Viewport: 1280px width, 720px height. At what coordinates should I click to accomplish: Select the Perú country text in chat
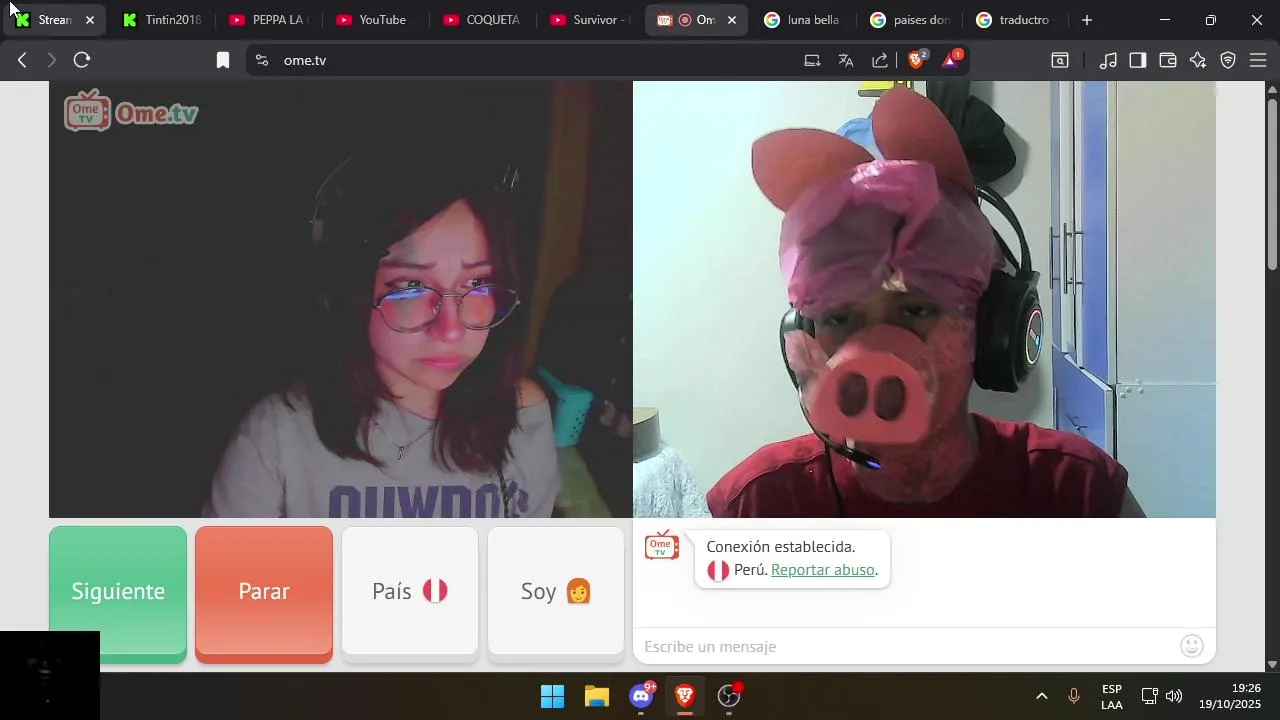coord(750,570)
